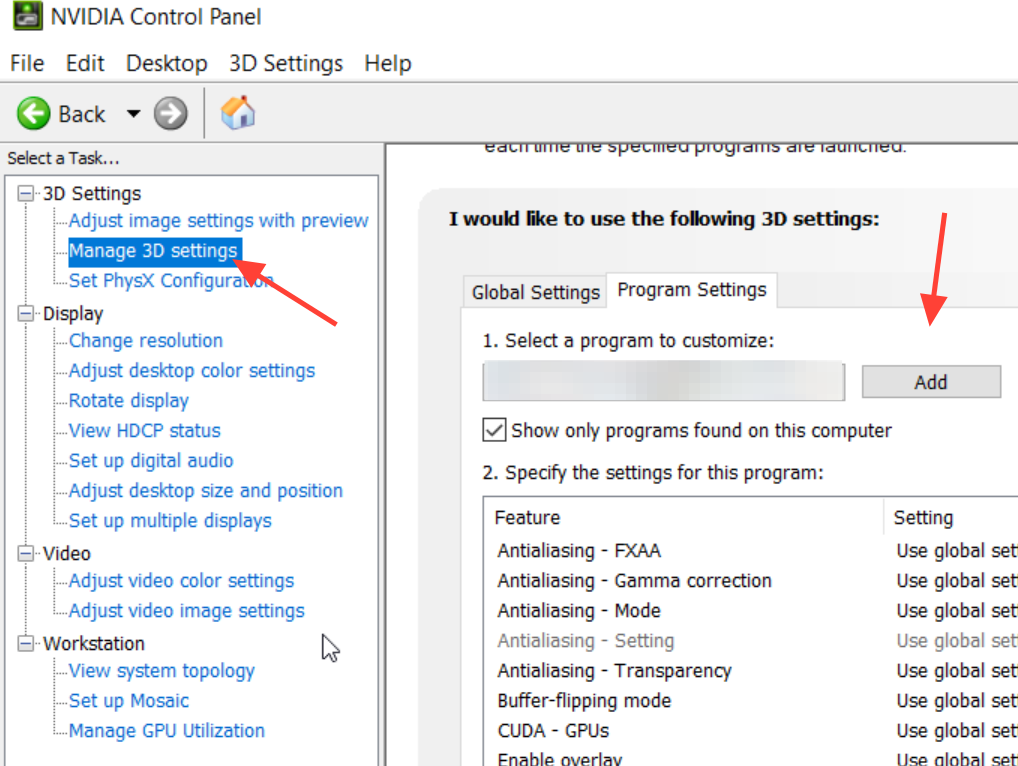Screen dimensions: 1018x766
Task: Select the Program Settings tab
Action: tap(691, 290)
